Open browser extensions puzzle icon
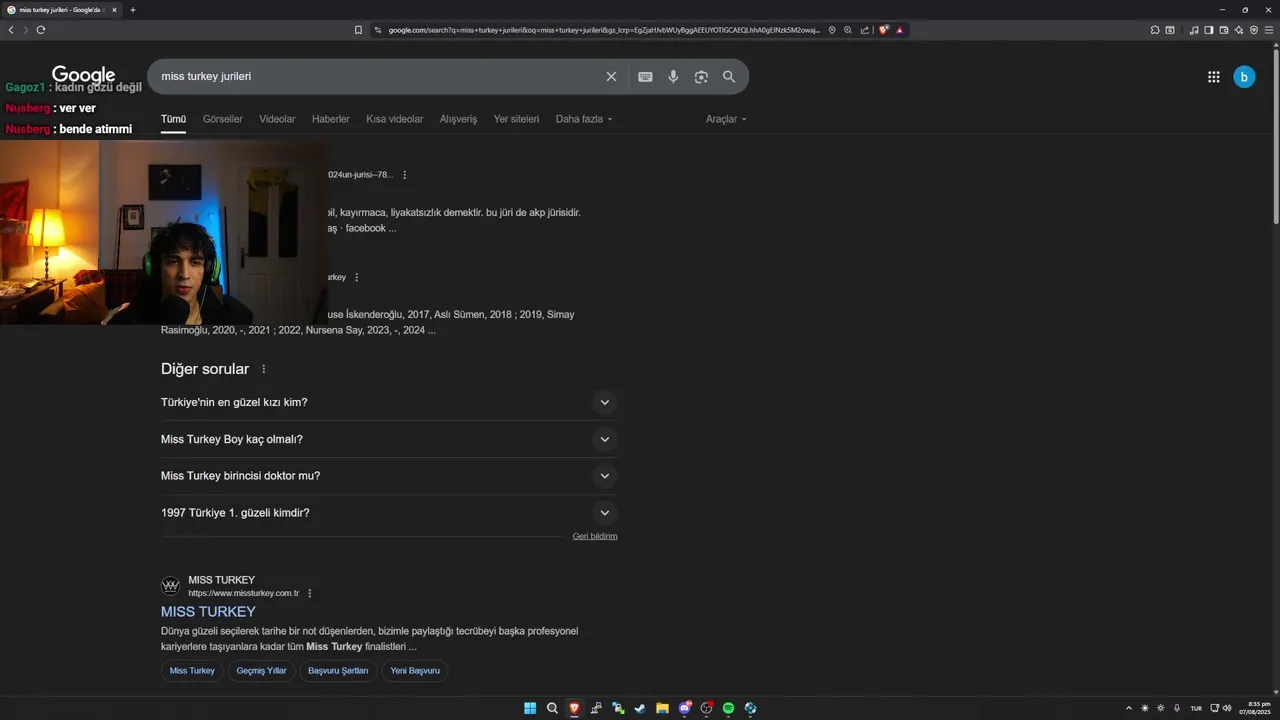This screenshot has width=1280, height=720. pos(1154,30)
